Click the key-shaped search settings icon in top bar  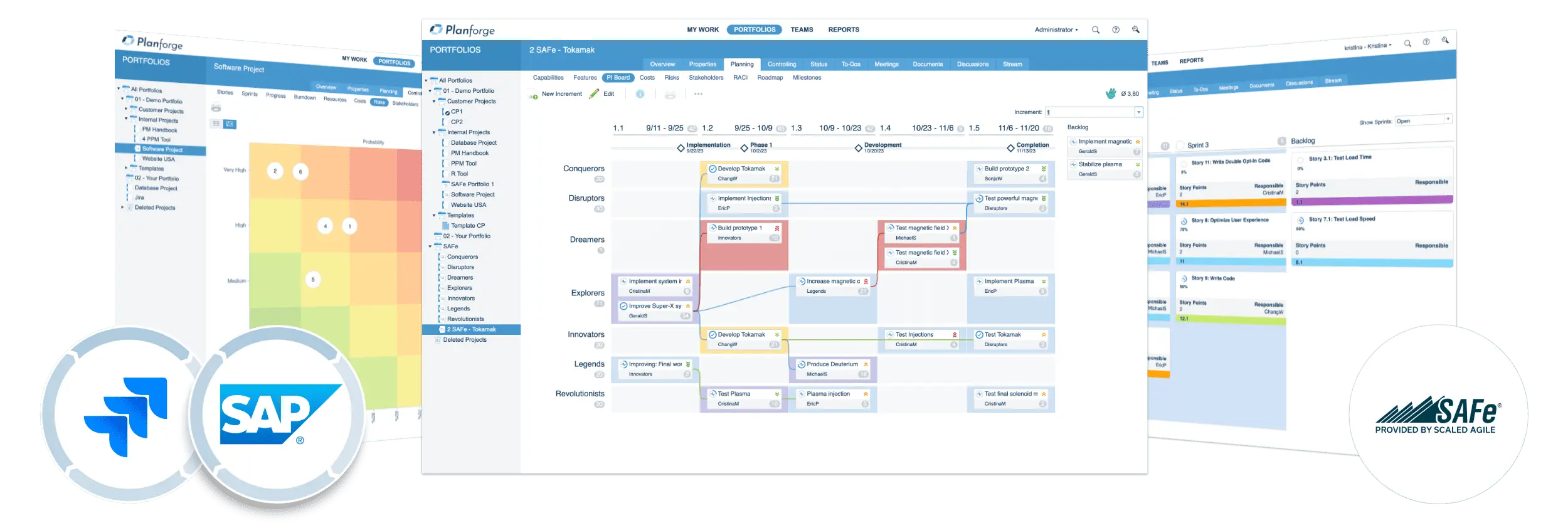[1135, 29]
